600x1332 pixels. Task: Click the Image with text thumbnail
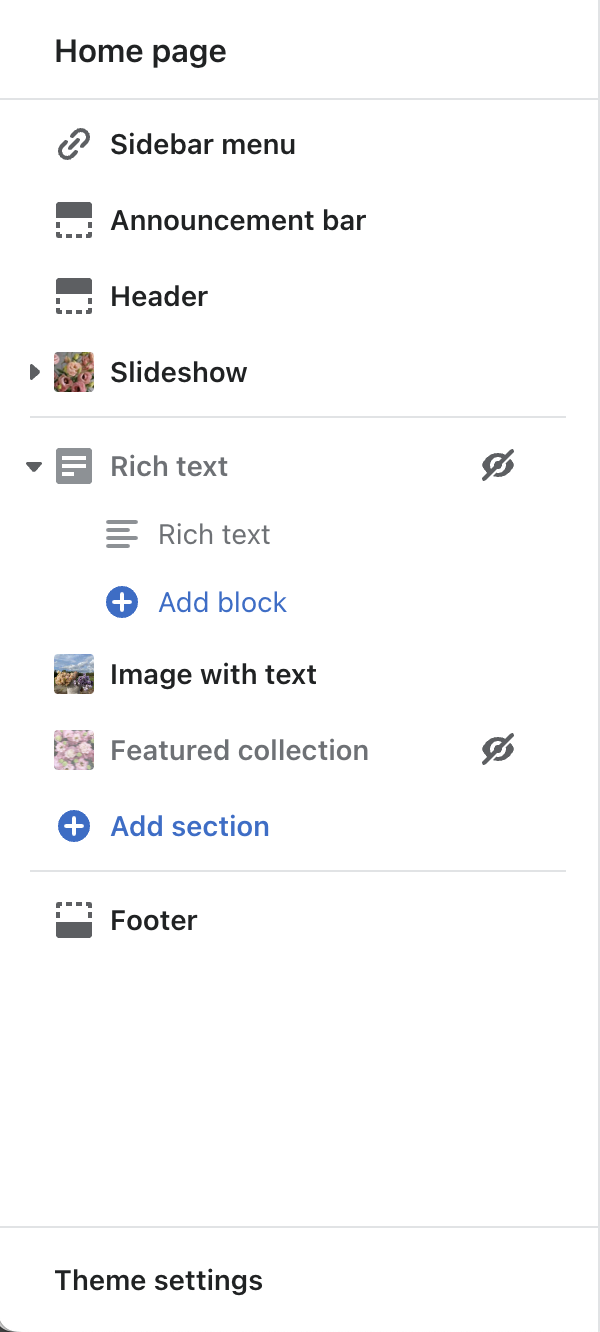(73, 675)
